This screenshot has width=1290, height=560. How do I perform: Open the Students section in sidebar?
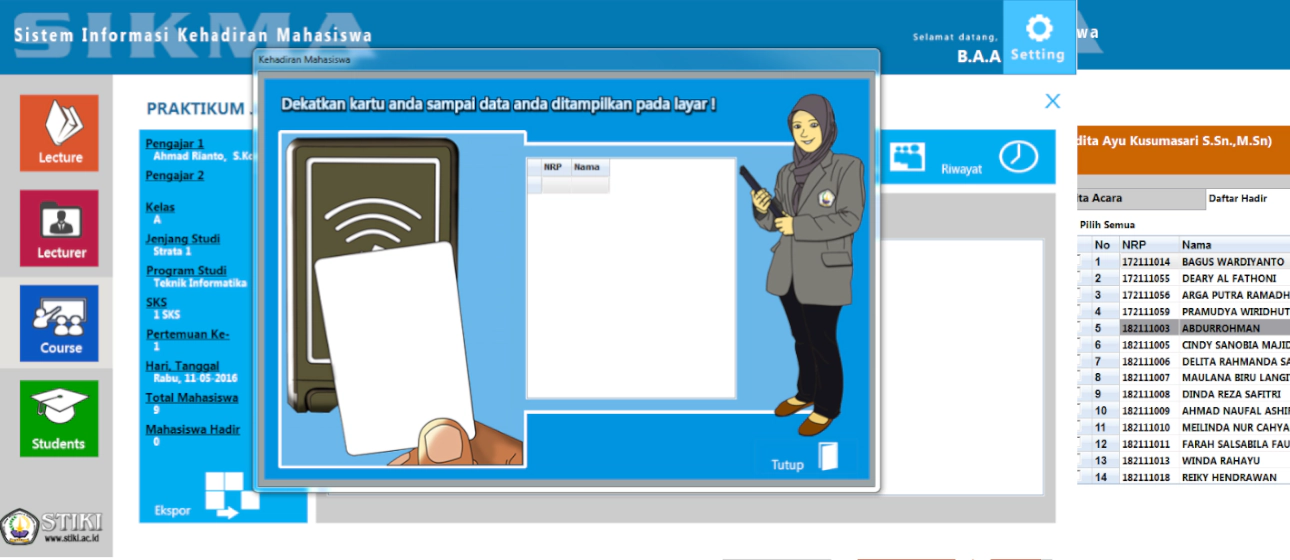click(x=59, y=419)
